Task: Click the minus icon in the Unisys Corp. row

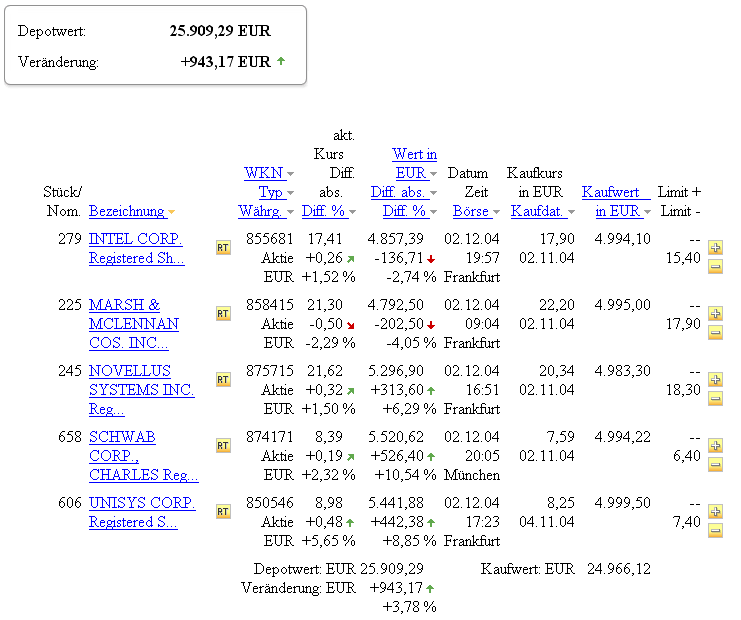Action: click(715, 531)
